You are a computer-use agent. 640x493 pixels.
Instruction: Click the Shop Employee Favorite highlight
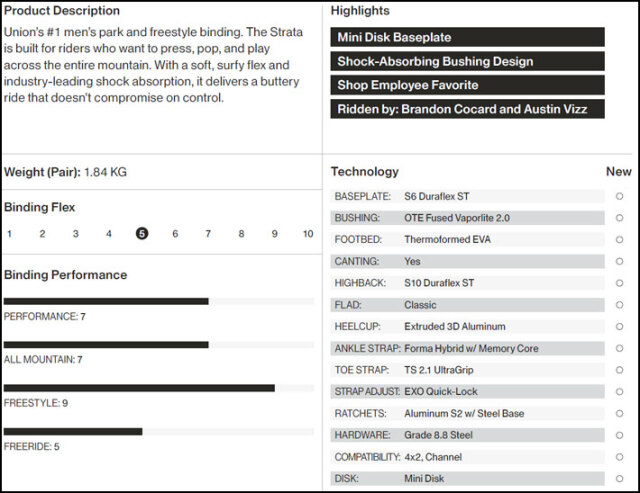coord(467,85)
